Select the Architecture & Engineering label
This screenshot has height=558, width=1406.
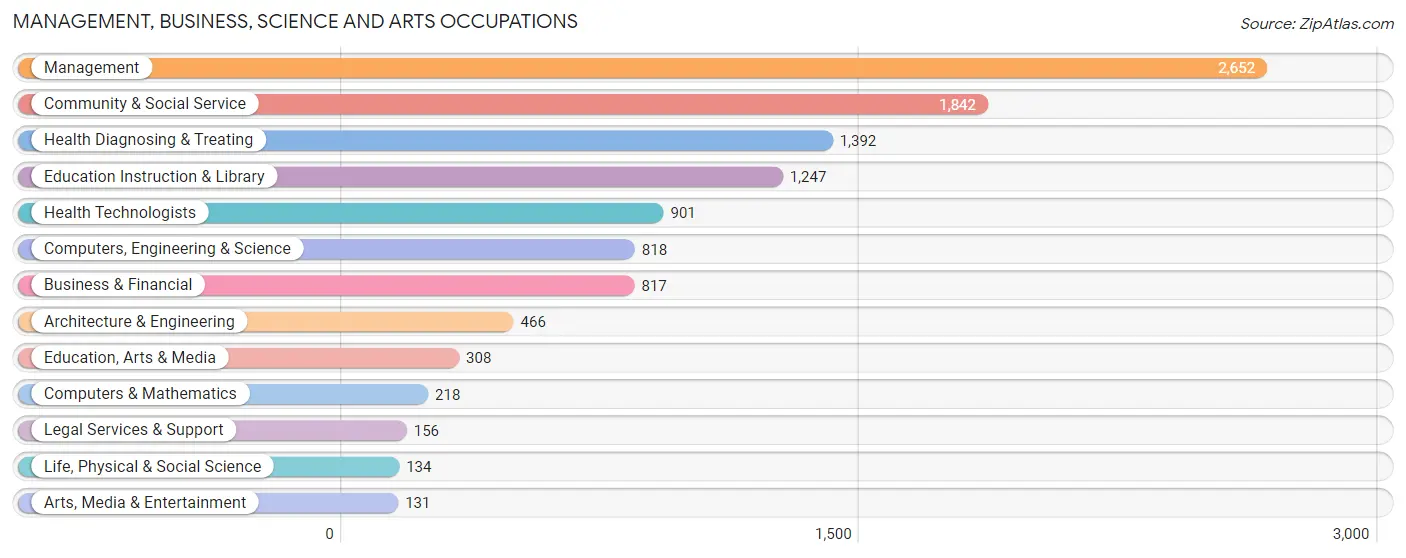pos(139,322)
